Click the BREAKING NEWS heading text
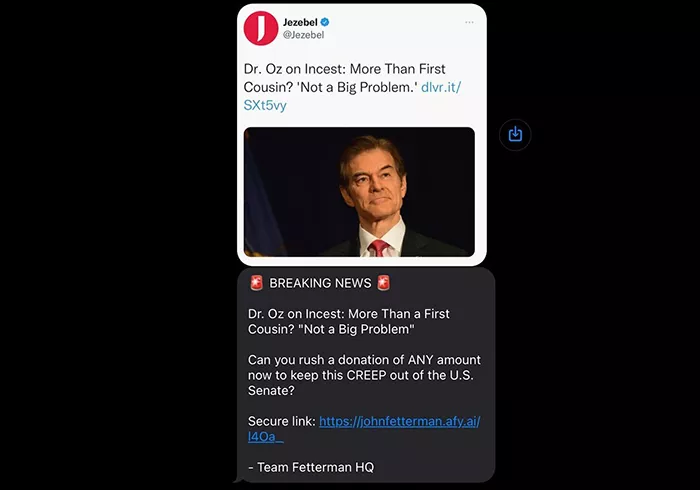 320,283
